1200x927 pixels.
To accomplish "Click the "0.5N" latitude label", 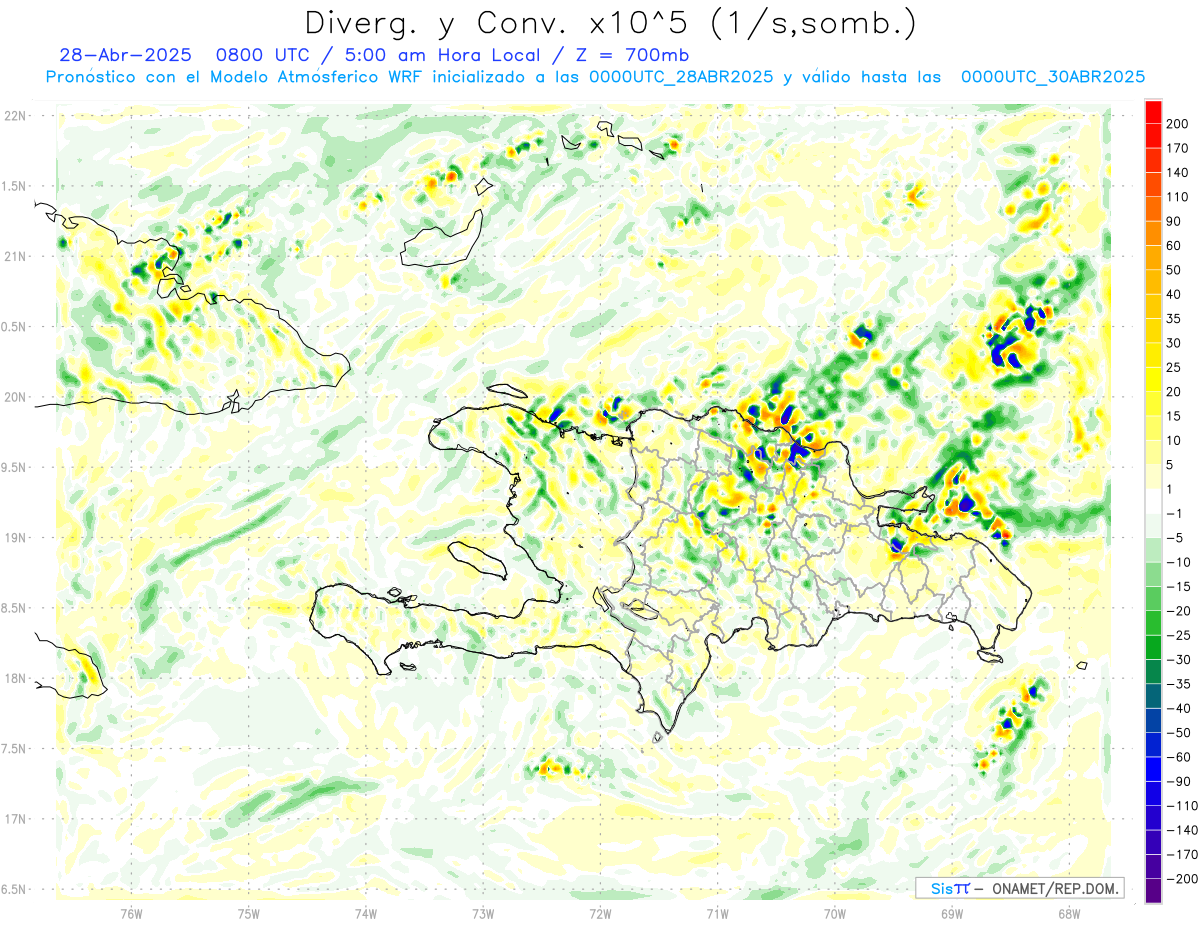I will 14,327.
